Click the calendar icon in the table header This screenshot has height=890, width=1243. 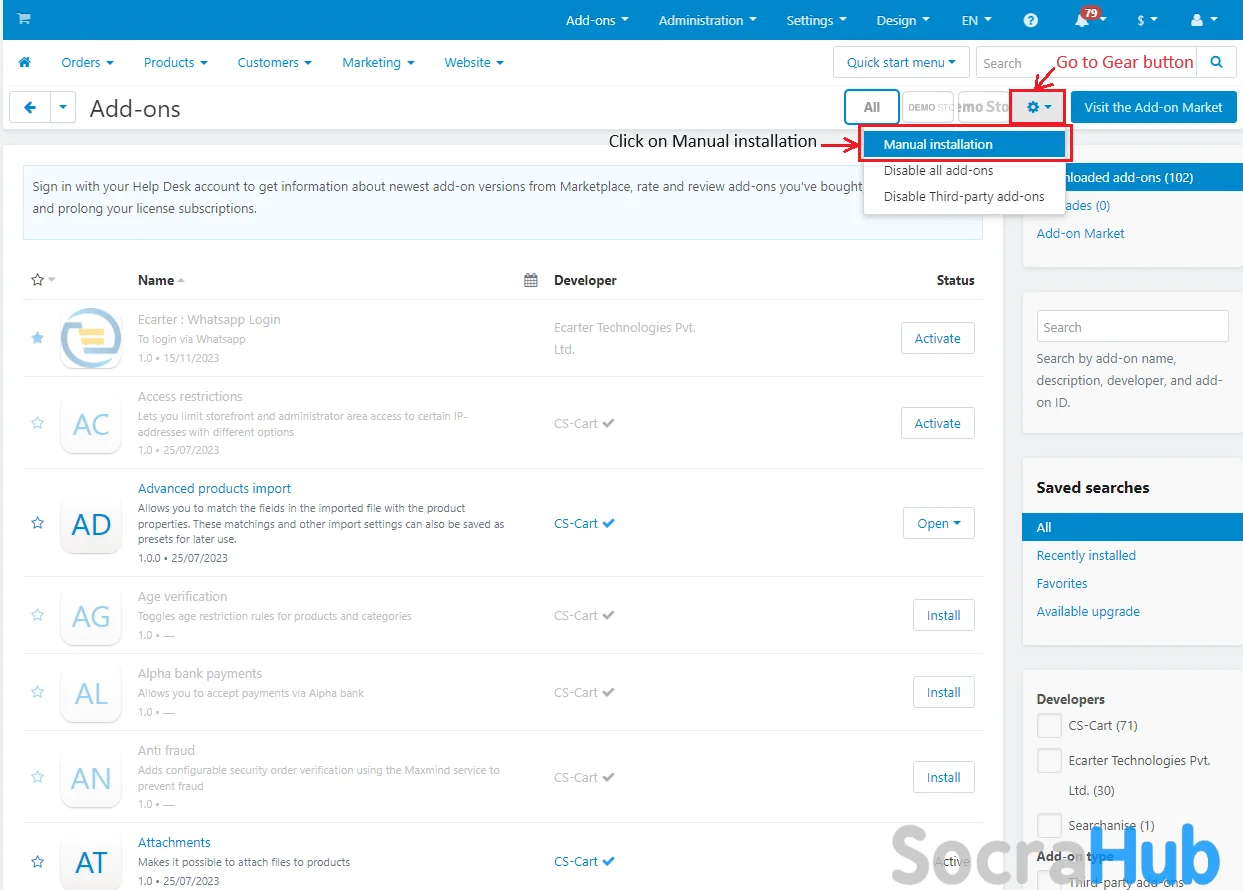[531, 280]
